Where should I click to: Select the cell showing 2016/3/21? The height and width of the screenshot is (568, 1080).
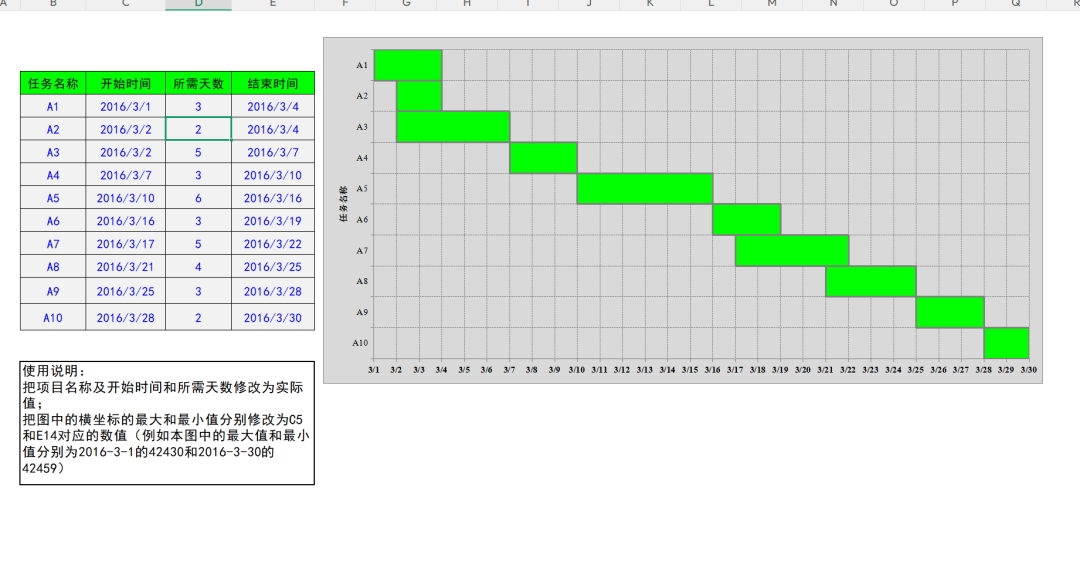[x=126, y=267]
